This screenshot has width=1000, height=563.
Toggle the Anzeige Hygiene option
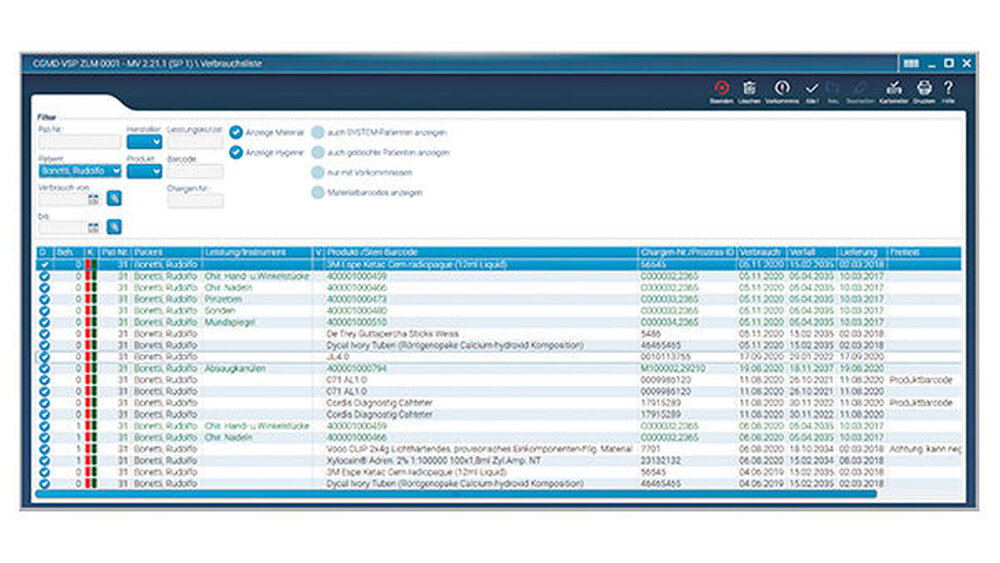click(236, 152)
